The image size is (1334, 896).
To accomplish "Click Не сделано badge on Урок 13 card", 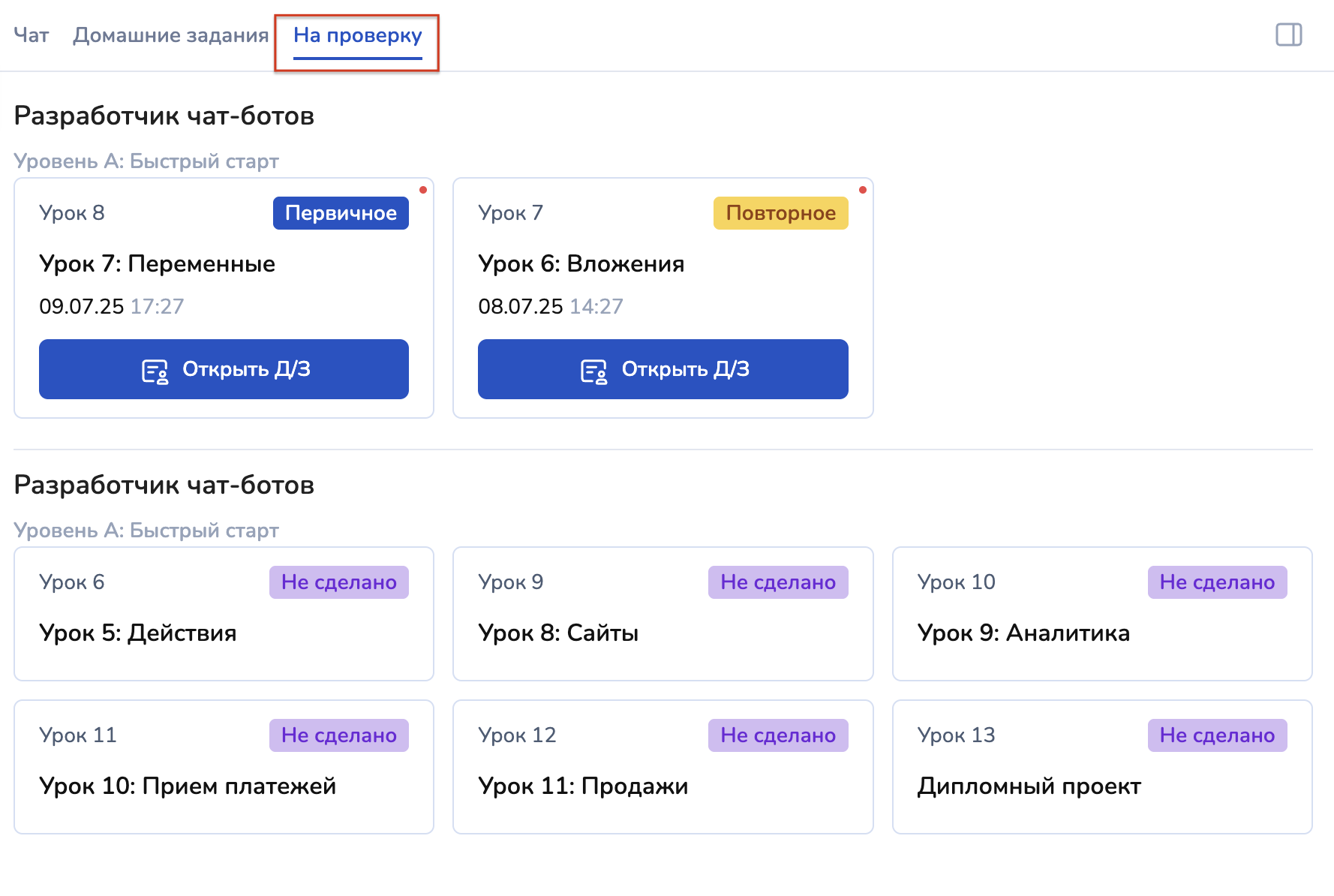I will pyautogui.click(x=1217, y=735).
